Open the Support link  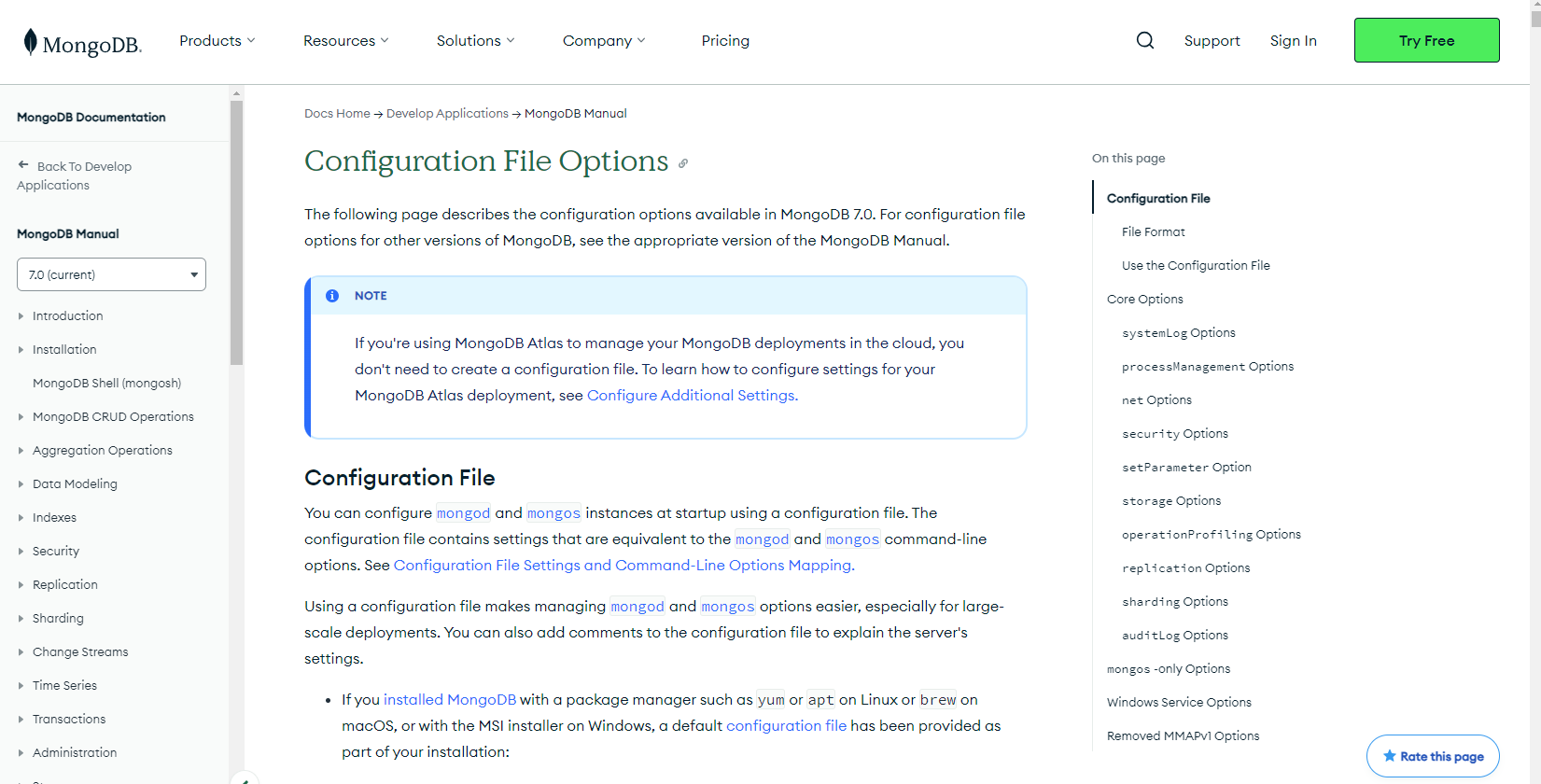1212,41
